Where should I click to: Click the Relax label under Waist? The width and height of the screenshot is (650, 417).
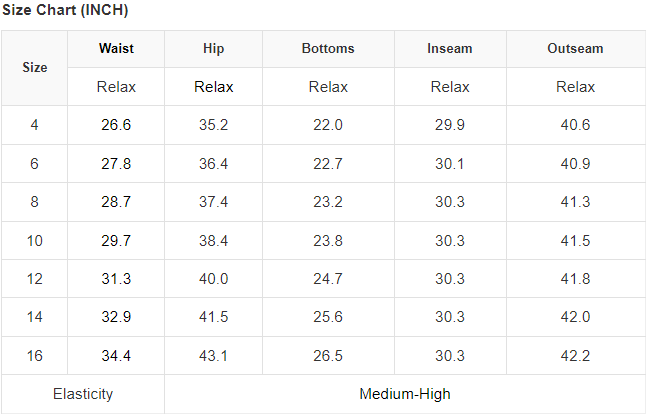[x=116, y=87]
